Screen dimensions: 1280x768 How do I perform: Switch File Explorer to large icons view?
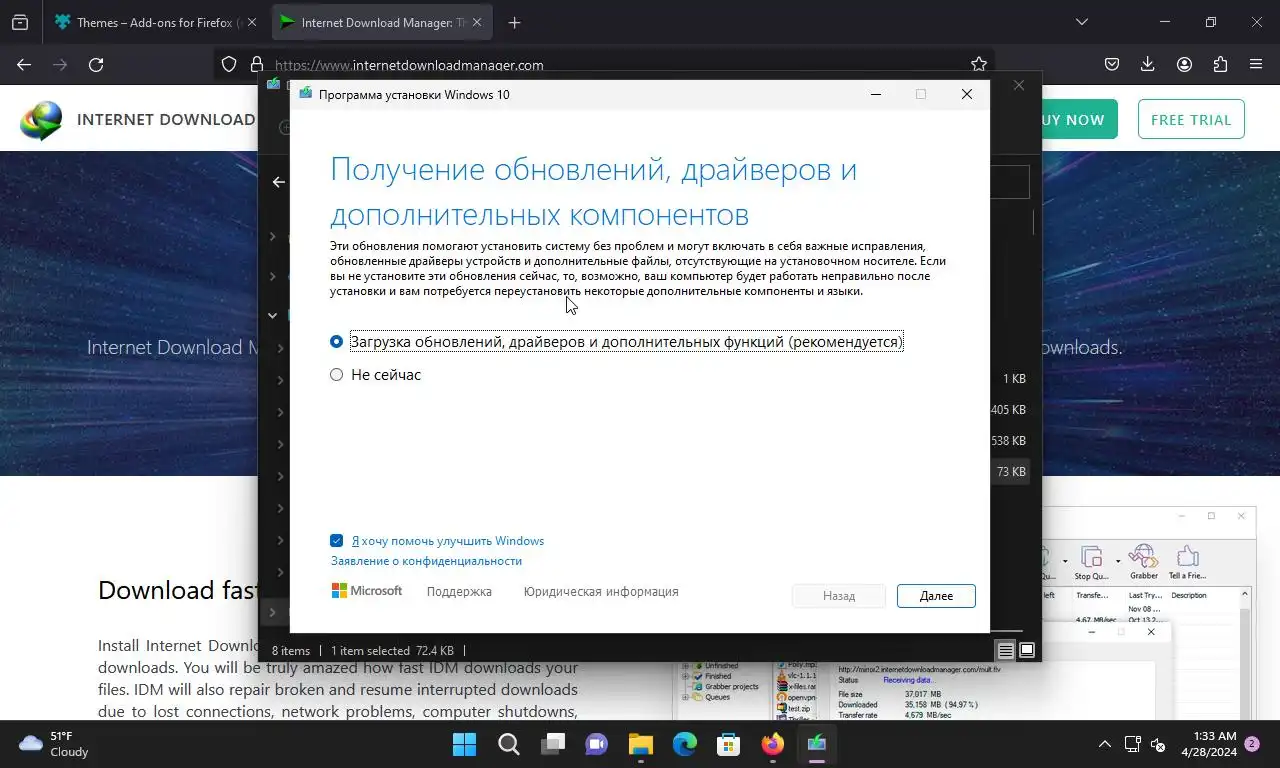pos(1027,650)
